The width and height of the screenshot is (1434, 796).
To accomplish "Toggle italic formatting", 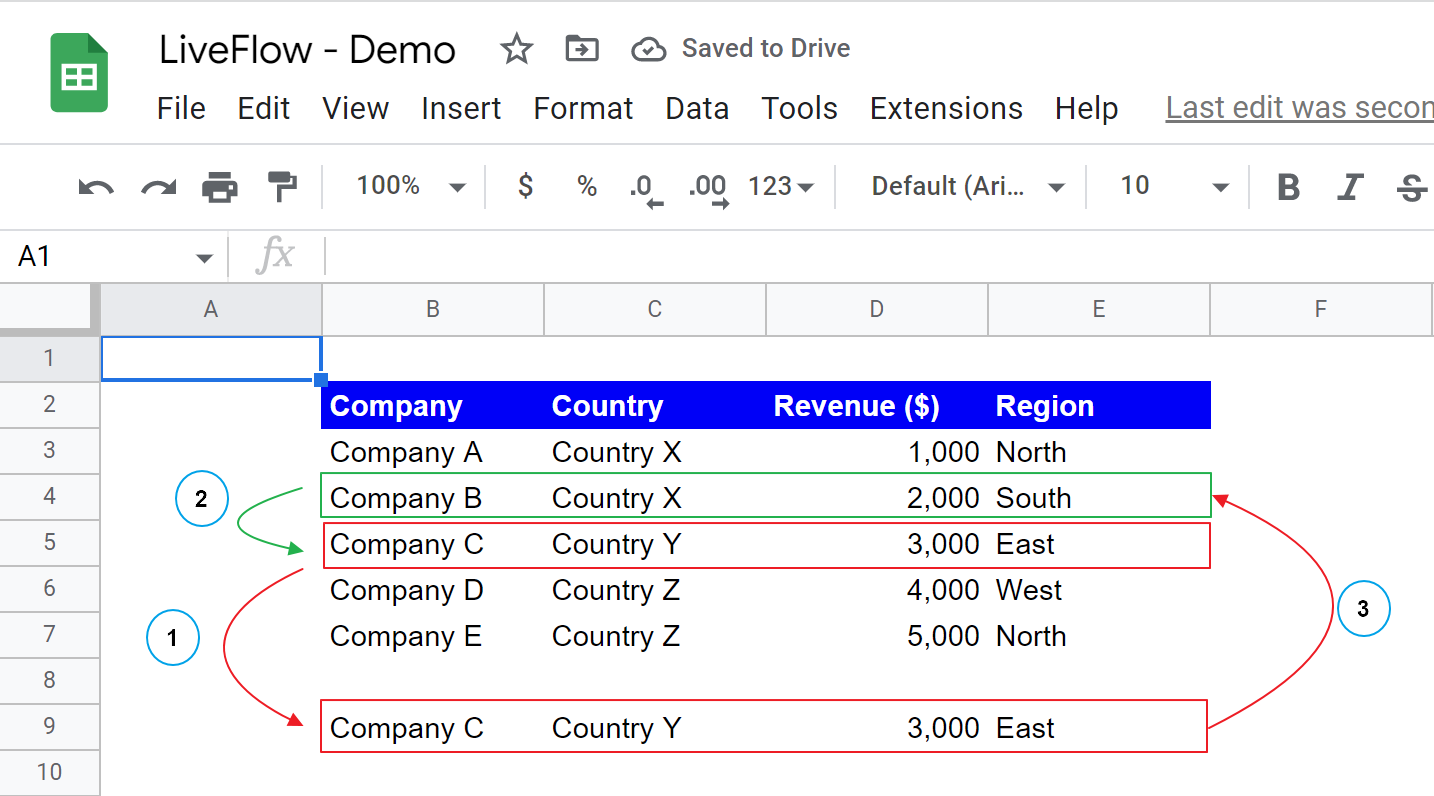I will click(x=1350, y=186).
